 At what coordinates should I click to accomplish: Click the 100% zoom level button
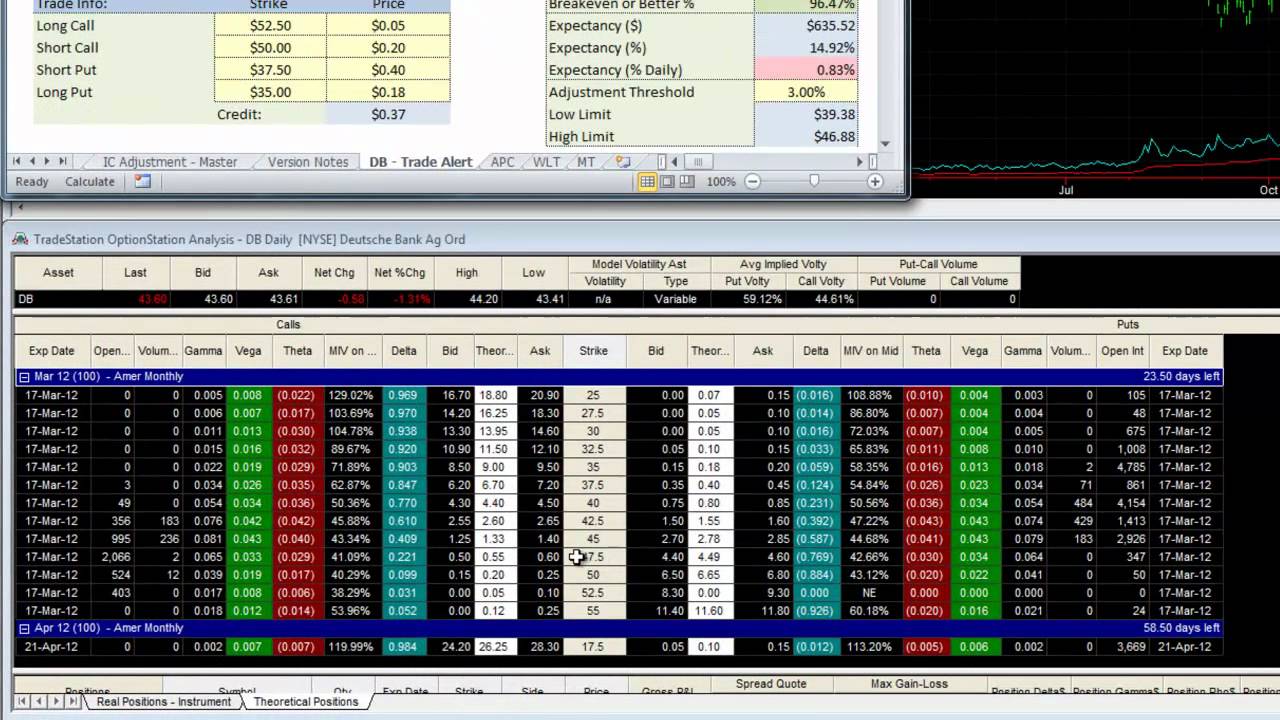click(x=721, y=181)
